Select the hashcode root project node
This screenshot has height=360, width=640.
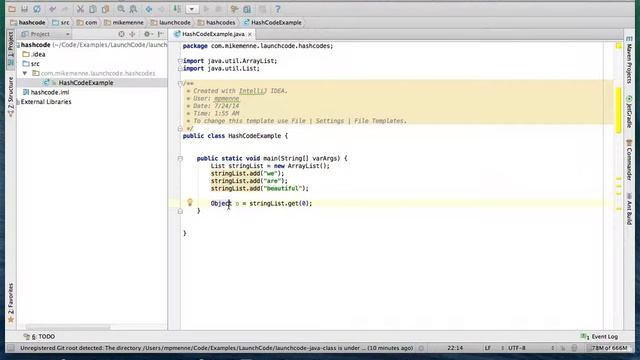92,44
